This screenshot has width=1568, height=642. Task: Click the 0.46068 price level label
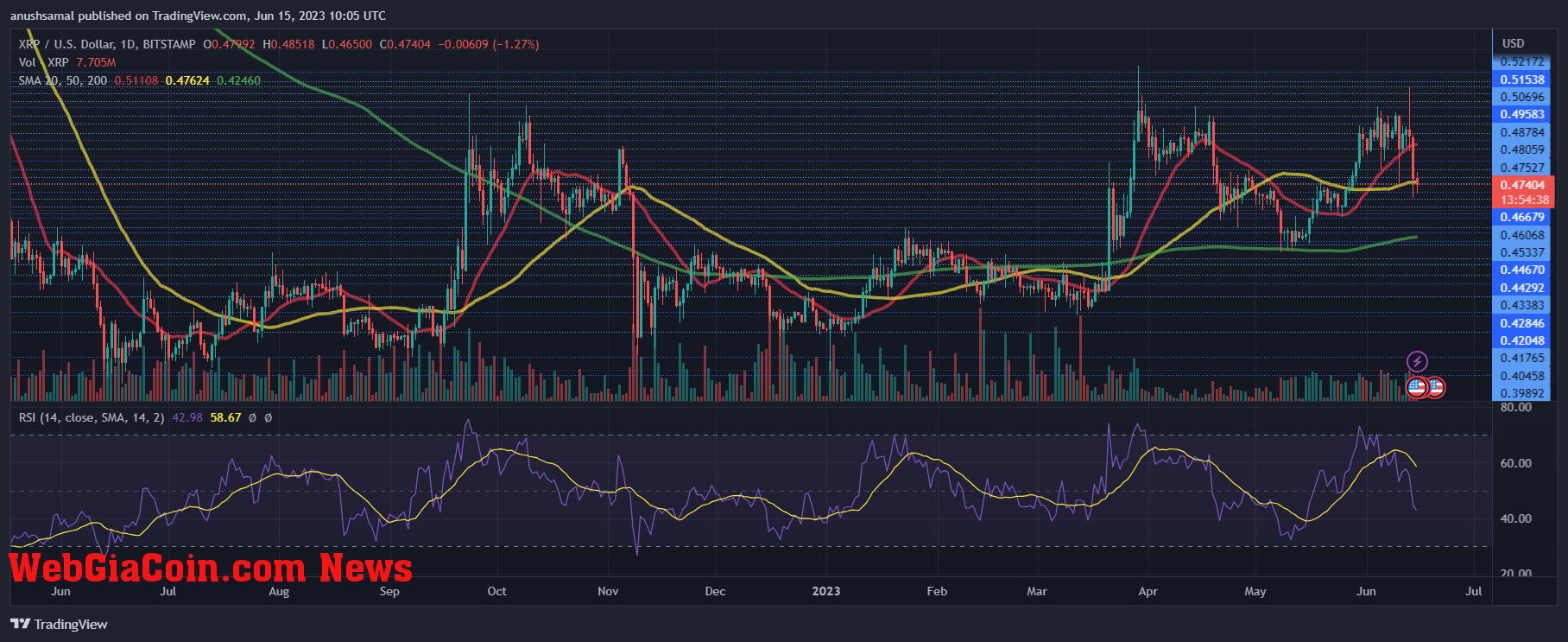pyautogui.click(x=1522, y=235)
